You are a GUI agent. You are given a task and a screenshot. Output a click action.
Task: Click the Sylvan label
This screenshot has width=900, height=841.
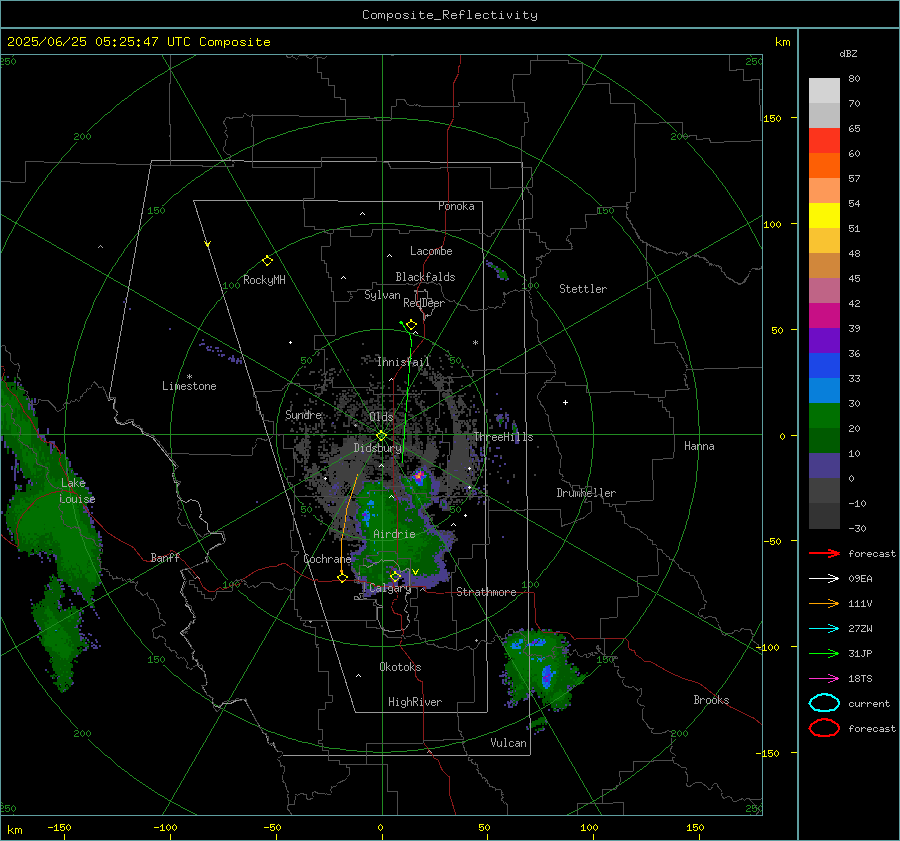tap(382, 295)
